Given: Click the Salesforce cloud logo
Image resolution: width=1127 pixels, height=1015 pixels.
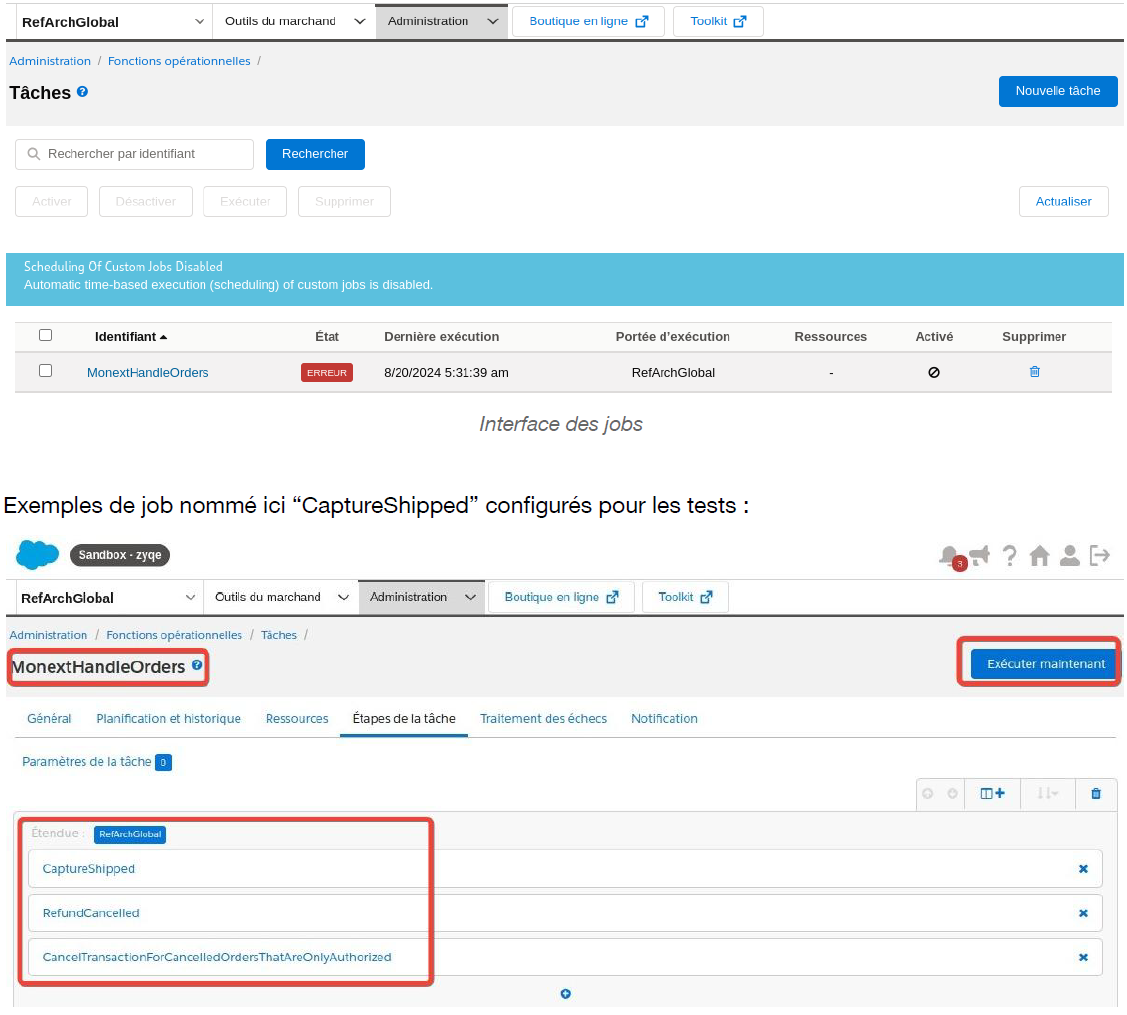Looking at the screenshot, I should [37, 555].
